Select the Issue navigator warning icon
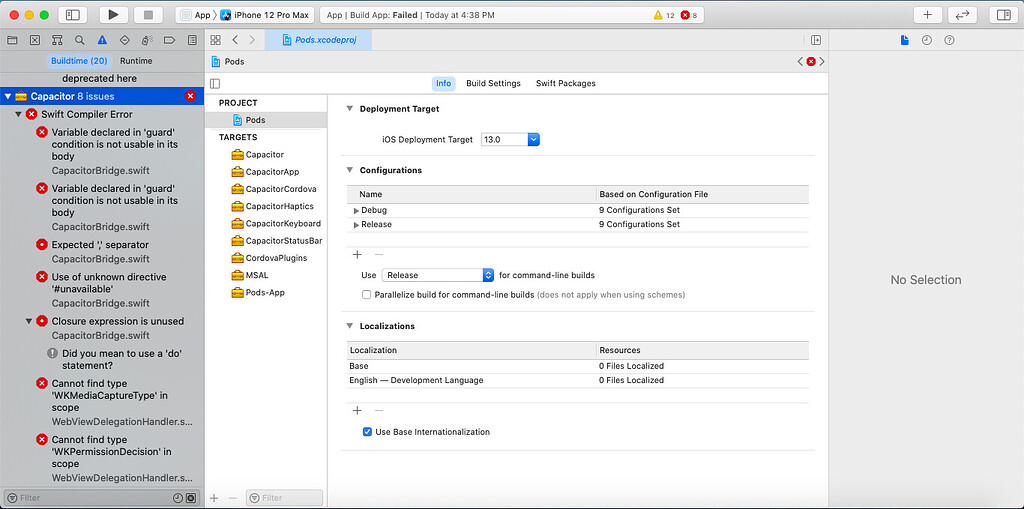The image size is (1024, 509). pyautogui.click(x=103, y=40)
